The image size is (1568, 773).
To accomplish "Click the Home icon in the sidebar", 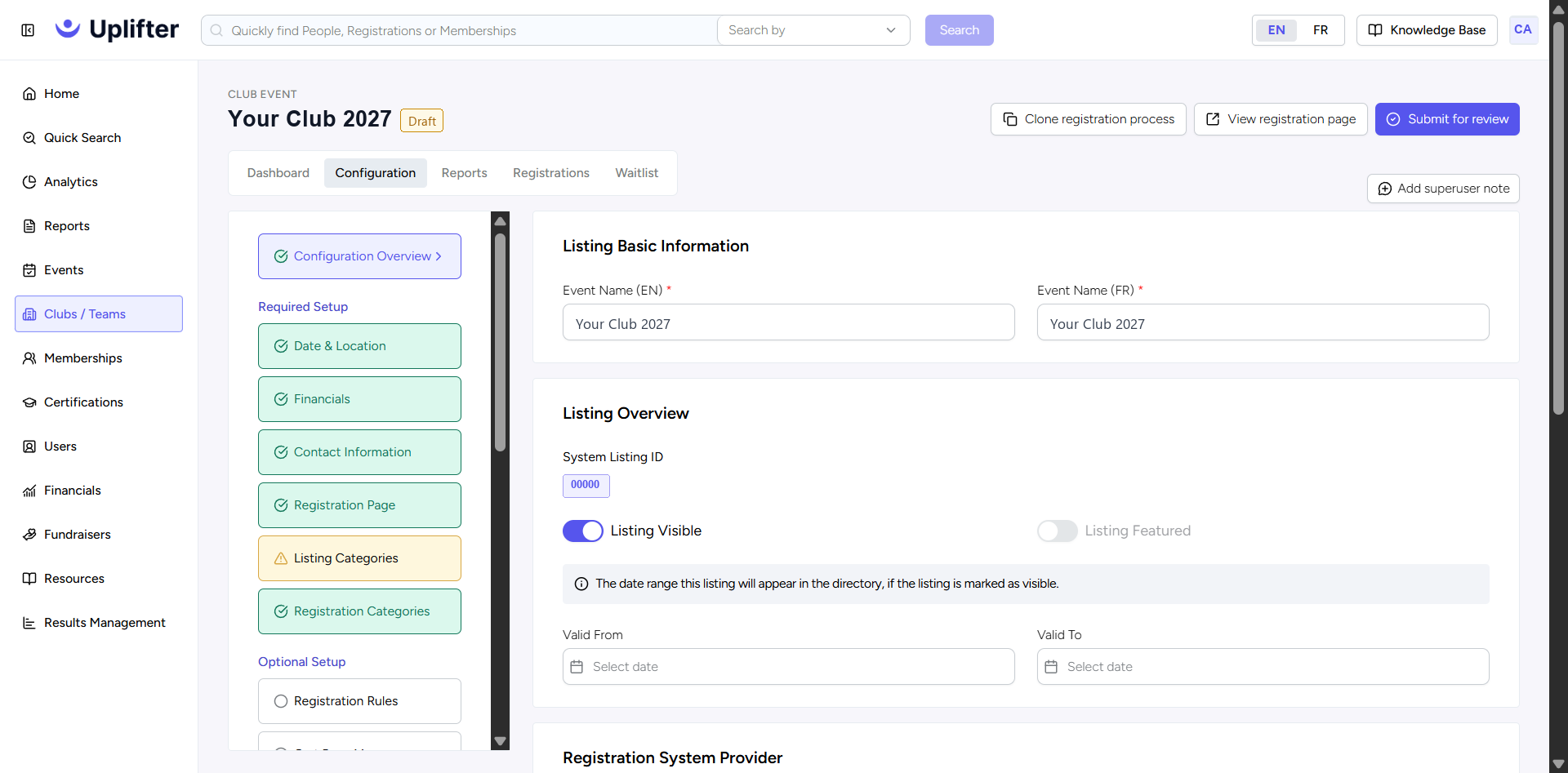I will coord(29,94).
